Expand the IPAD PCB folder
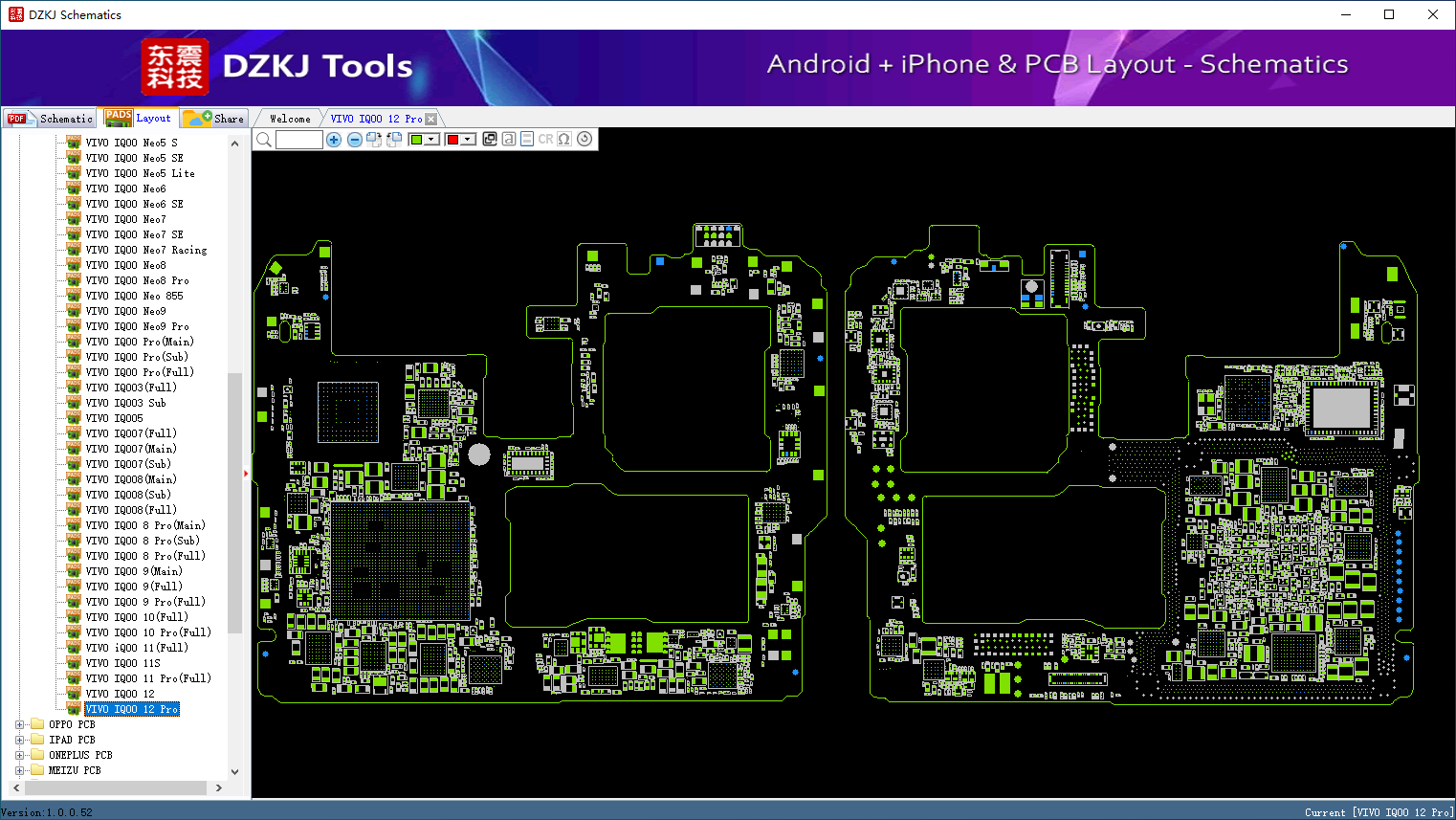This screenshot has height=820, width=1456. tap(19, 740)
